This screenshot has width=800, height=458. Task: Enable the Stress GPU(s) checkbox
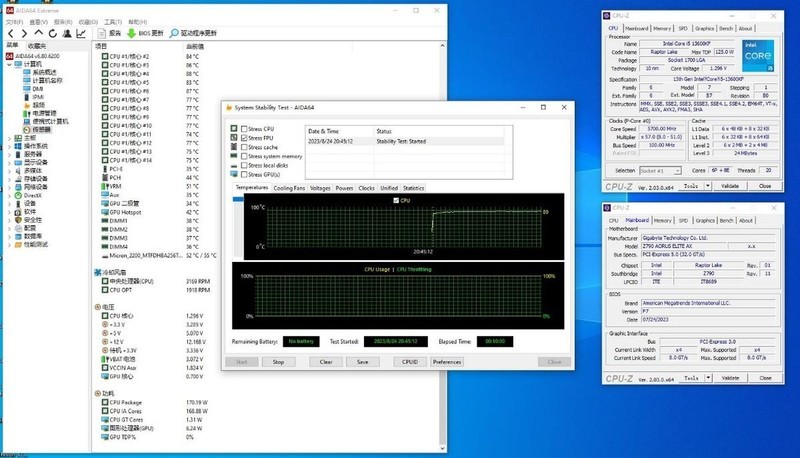tap(244, 174)
